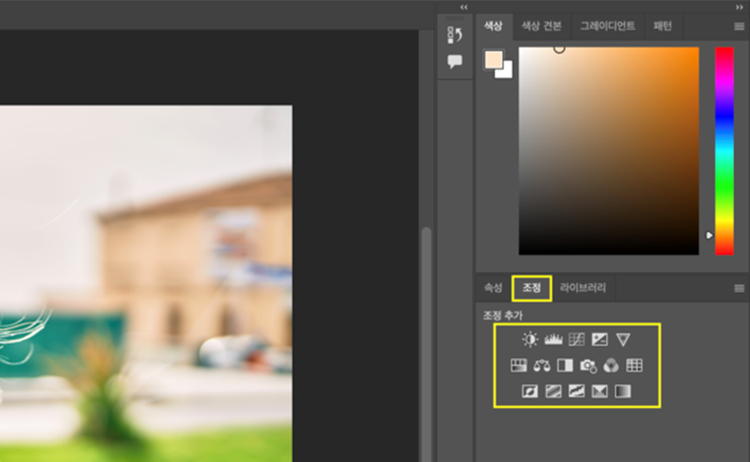Open the History panel icon
This screenshot has width=750, height=462.
(454, 35)
